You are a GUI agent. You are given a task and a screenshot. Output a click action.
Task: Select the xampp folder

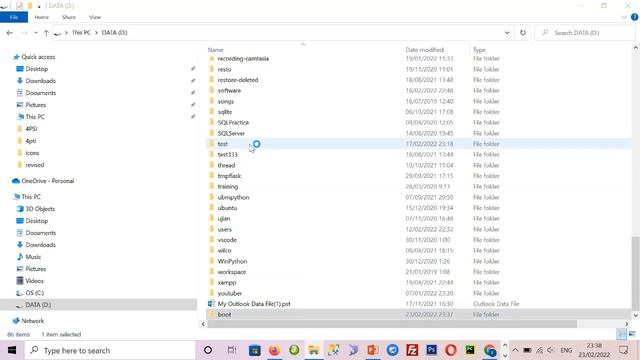point(227,282)
